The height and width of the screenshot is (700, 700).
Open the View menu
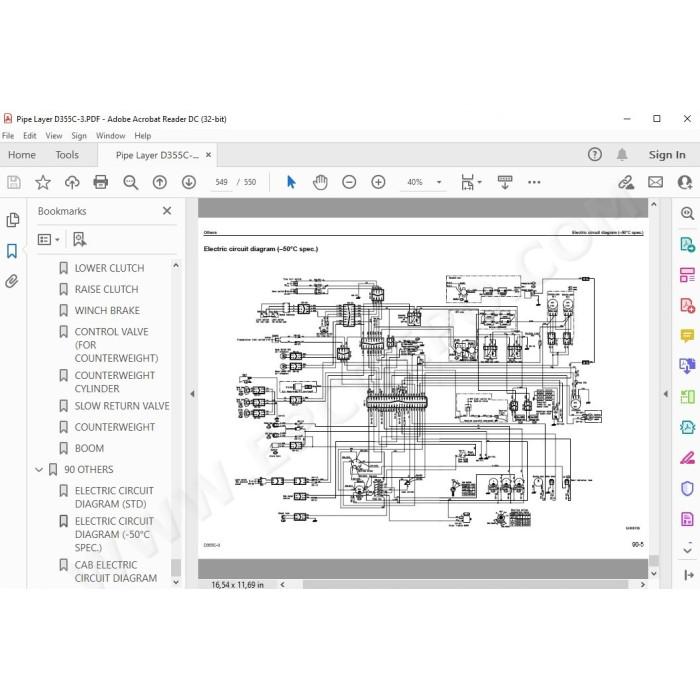54,136
